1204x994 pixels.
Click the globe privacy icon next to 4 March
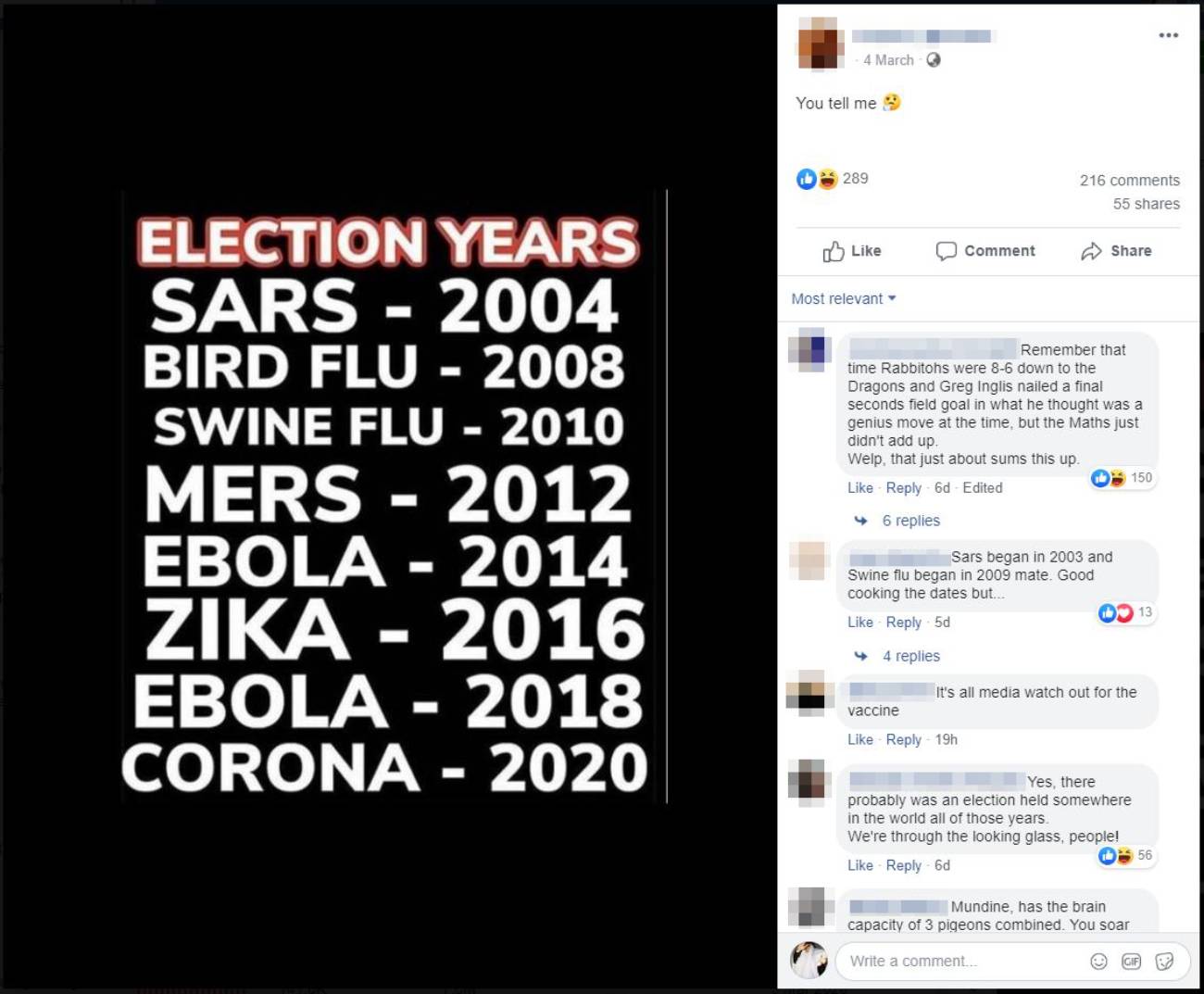(933, 60)
